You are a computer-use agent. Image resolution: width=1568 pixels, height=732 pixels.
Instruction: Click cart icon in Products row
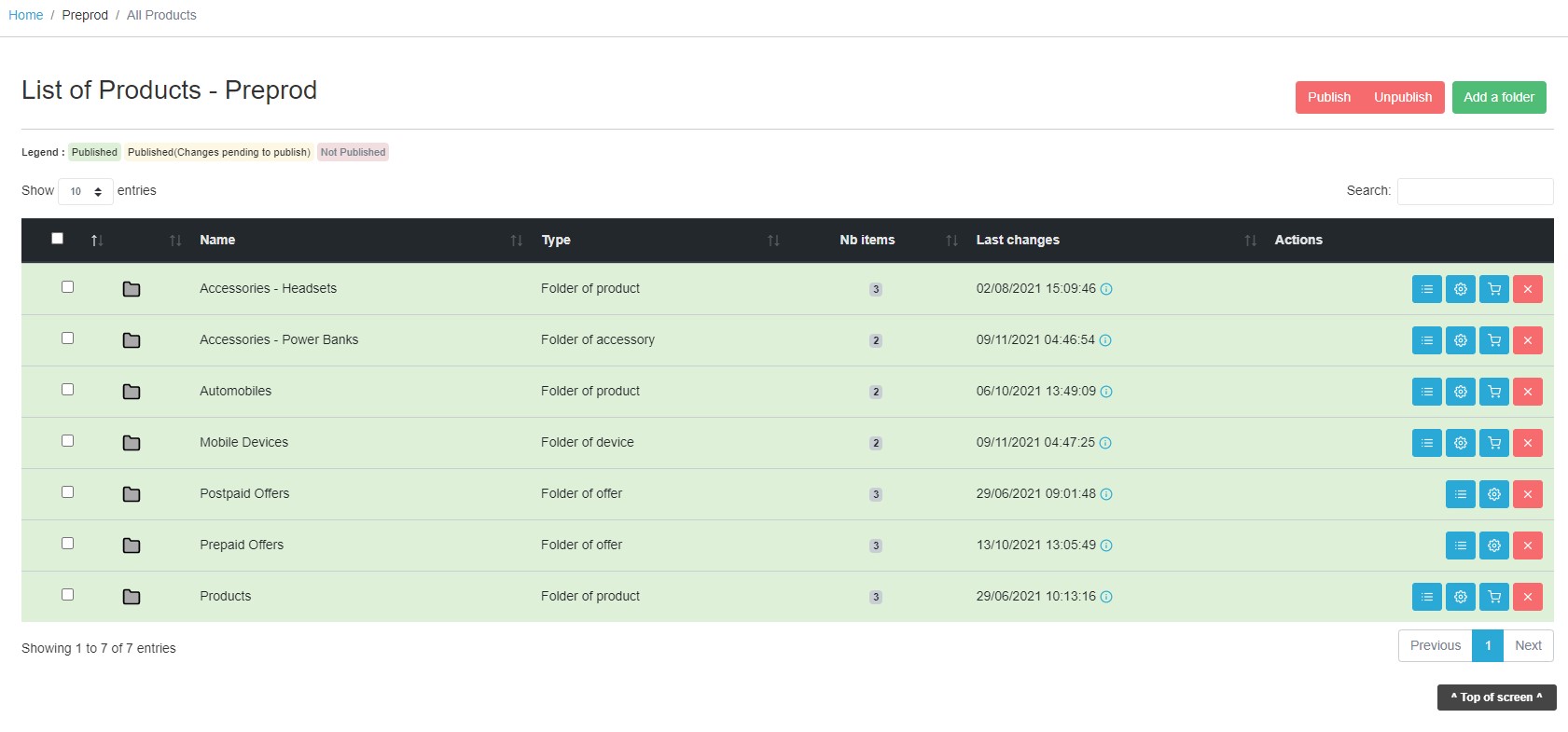[1493, 597]
